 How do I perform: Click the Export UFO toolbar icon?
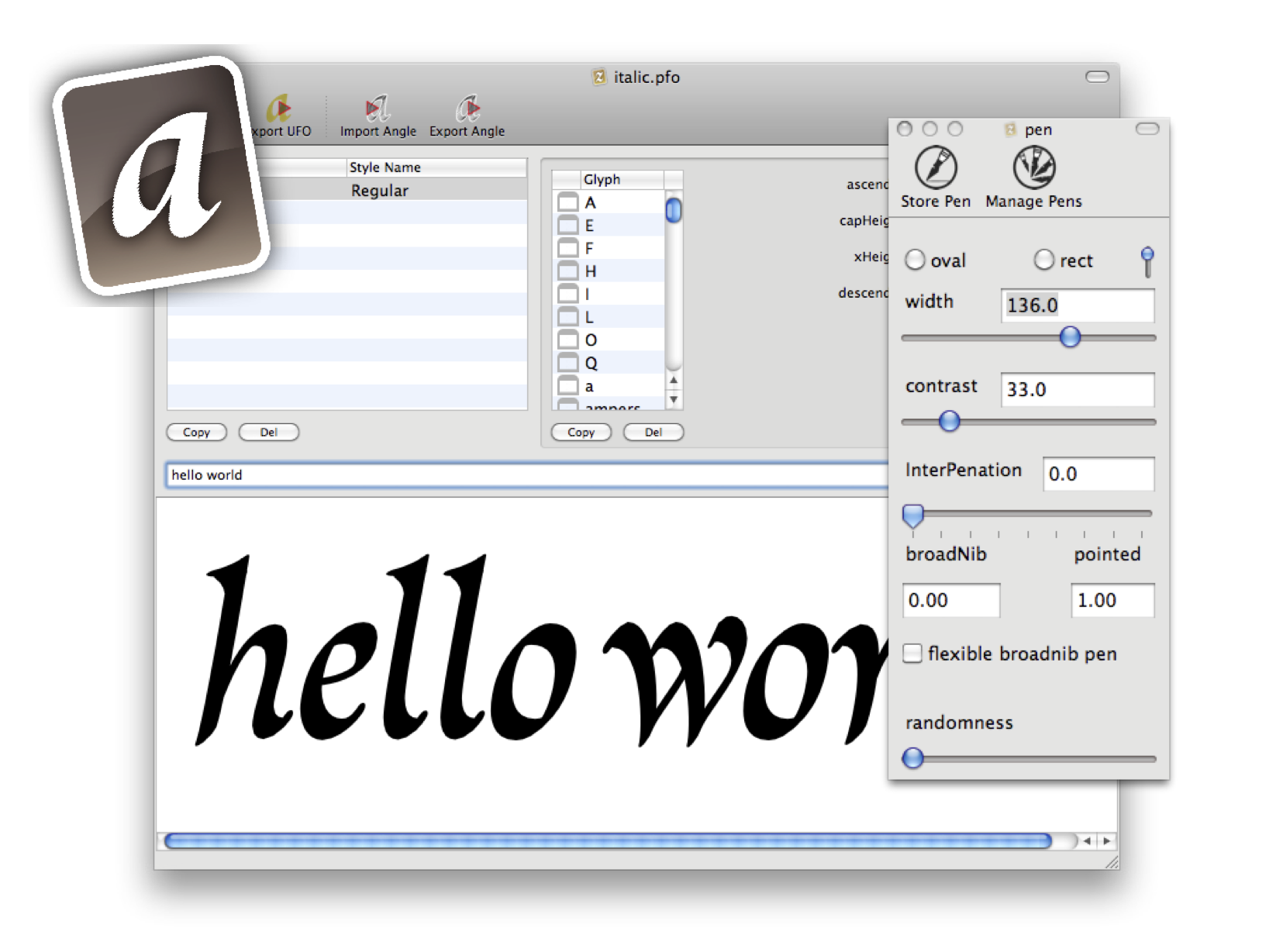280,109
